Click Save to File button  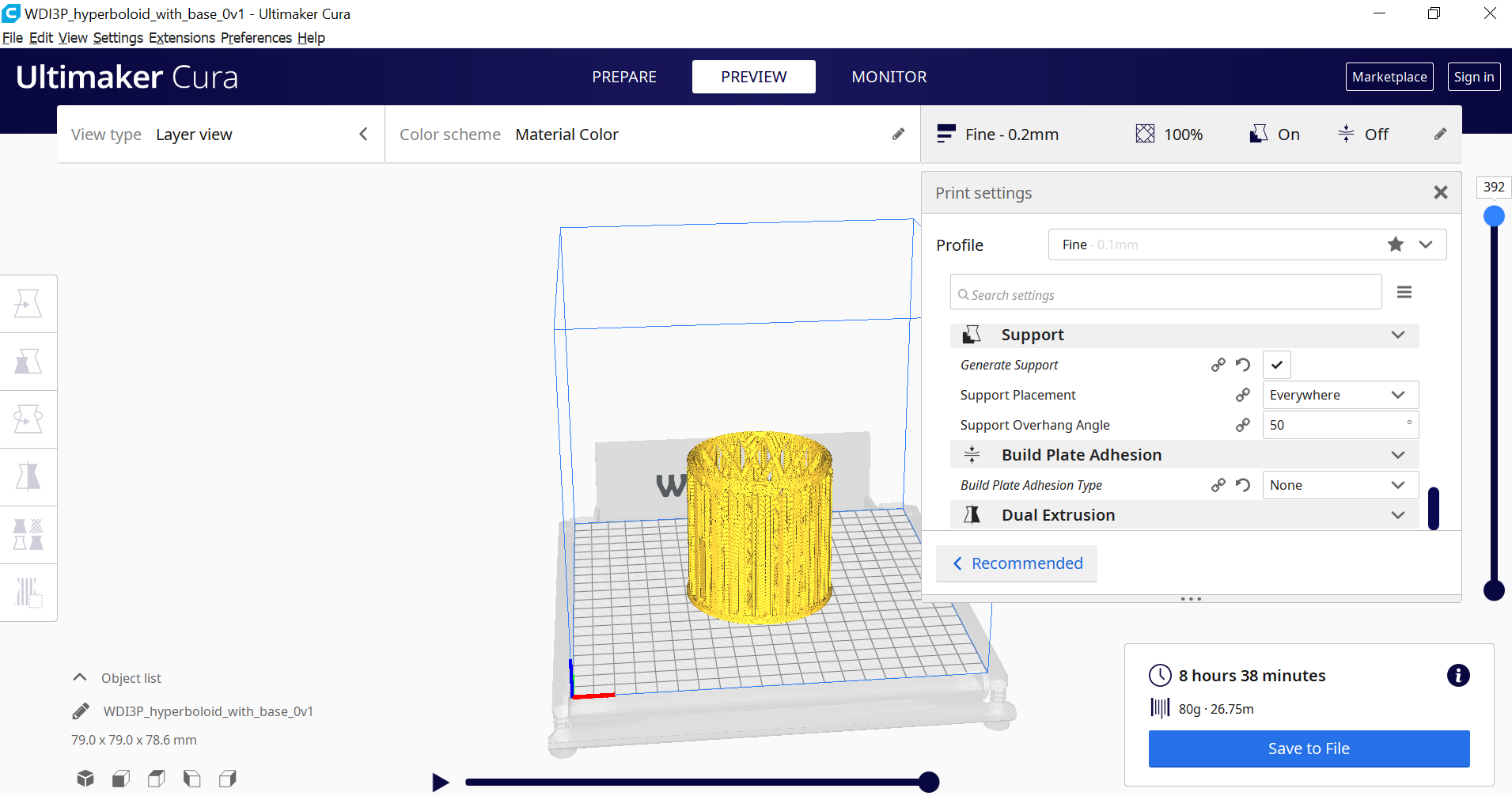click(1309, 749)
